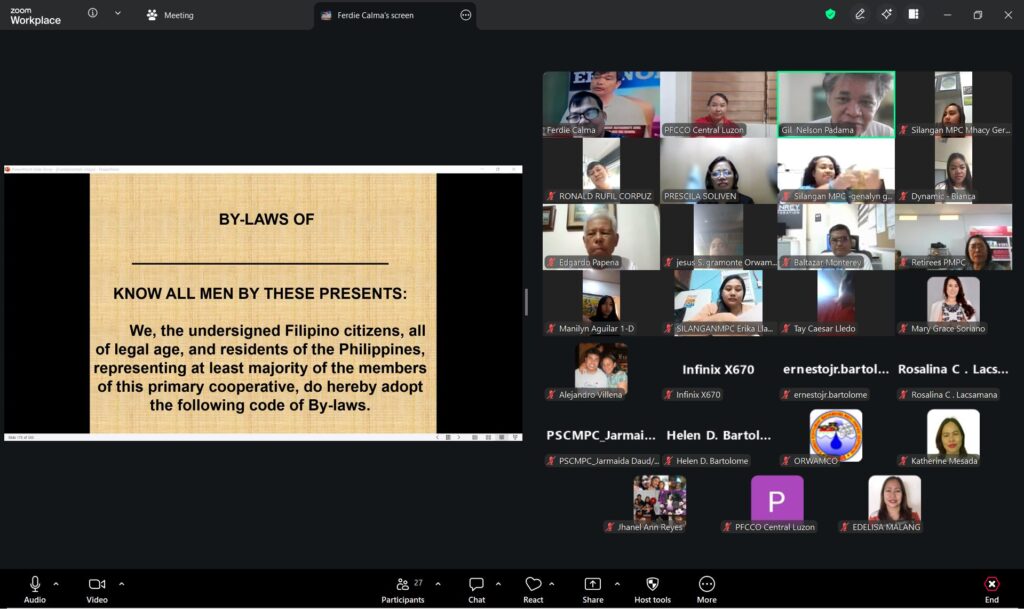Open the AI Companion sparkle icon
The width and height of the screenshot is (1024, 609).
click(886, 14)
